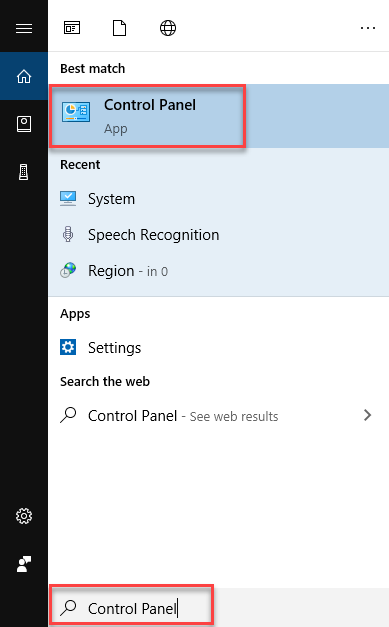Click the Search the web heading

point(105,381)
